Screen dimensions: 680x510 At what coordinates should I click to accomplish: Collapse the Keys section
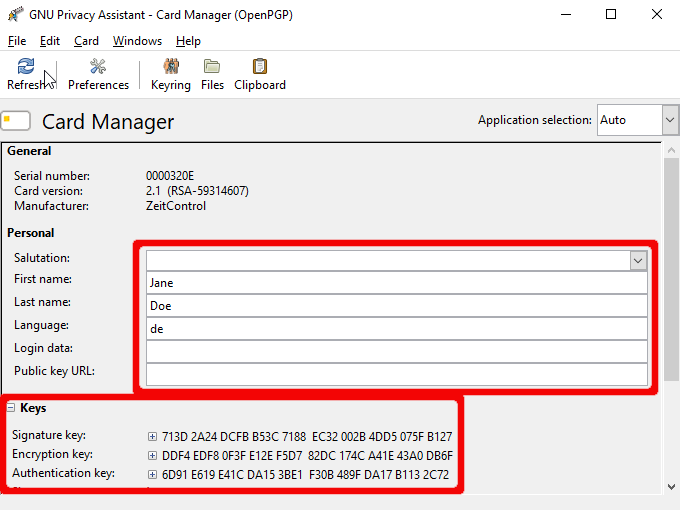(x=10, y=408)
